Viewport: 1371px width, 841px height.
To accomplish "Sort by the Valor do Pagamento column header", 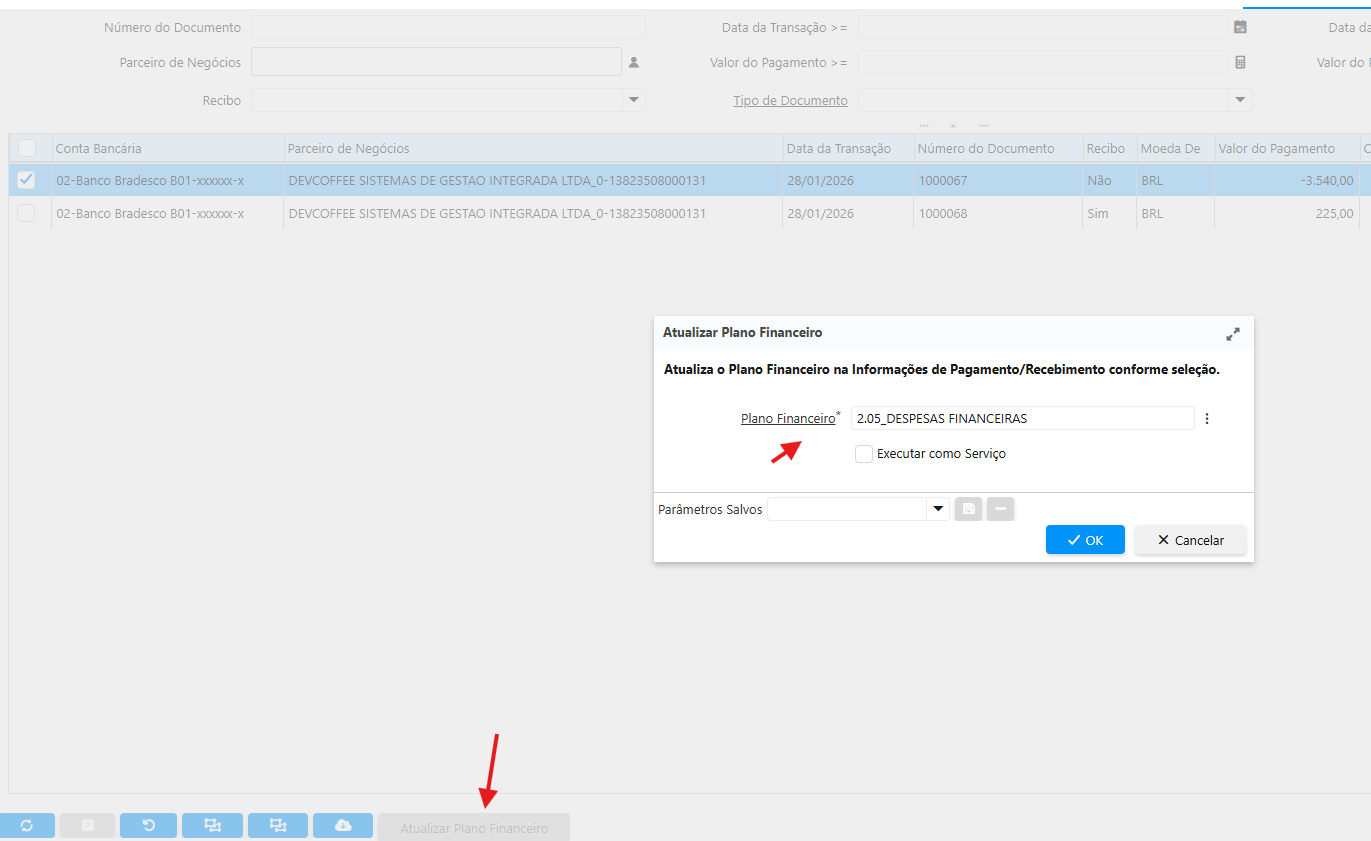I will point(1275,148).
